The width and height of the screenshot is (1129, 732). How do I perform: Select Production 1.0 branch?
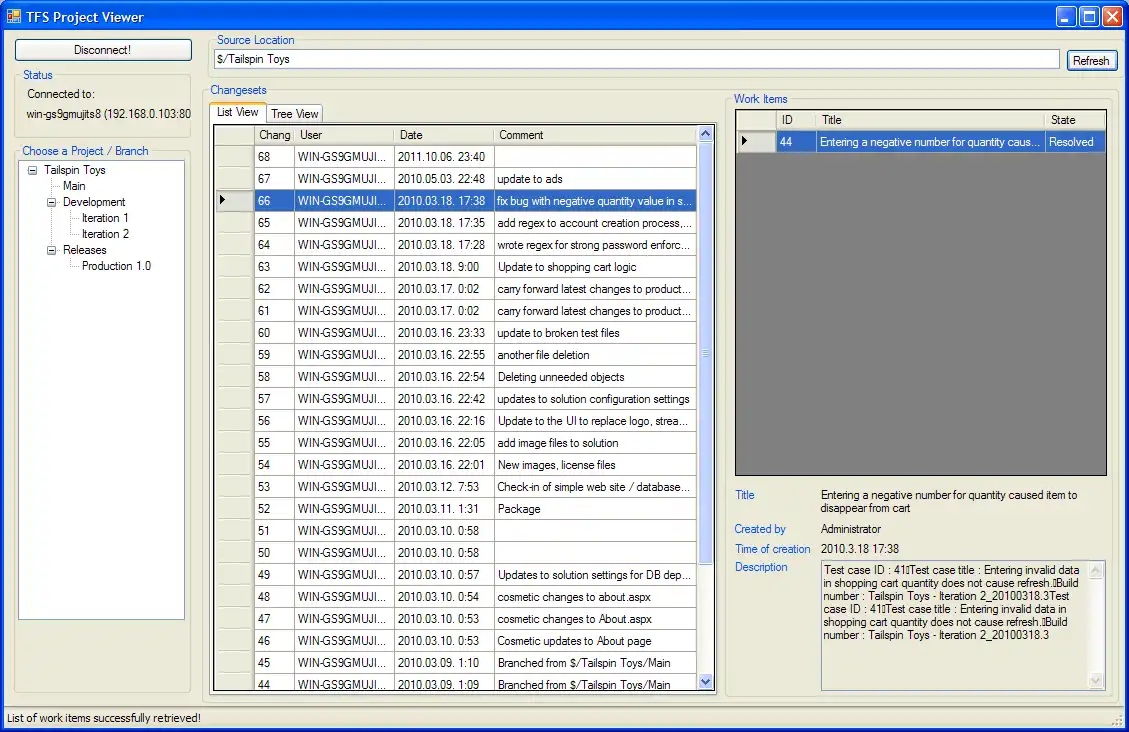(x=116, y=266)
